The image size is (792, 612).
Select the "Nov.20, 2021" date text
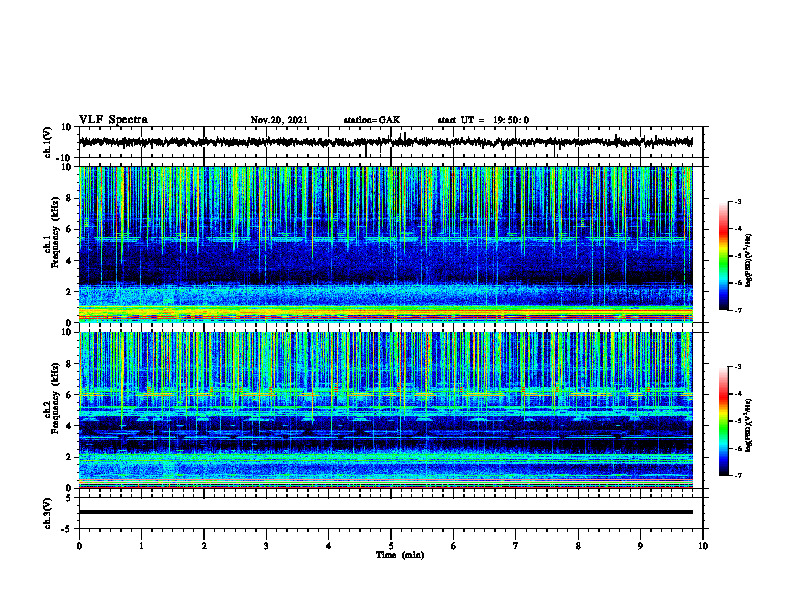coord(279,120)
